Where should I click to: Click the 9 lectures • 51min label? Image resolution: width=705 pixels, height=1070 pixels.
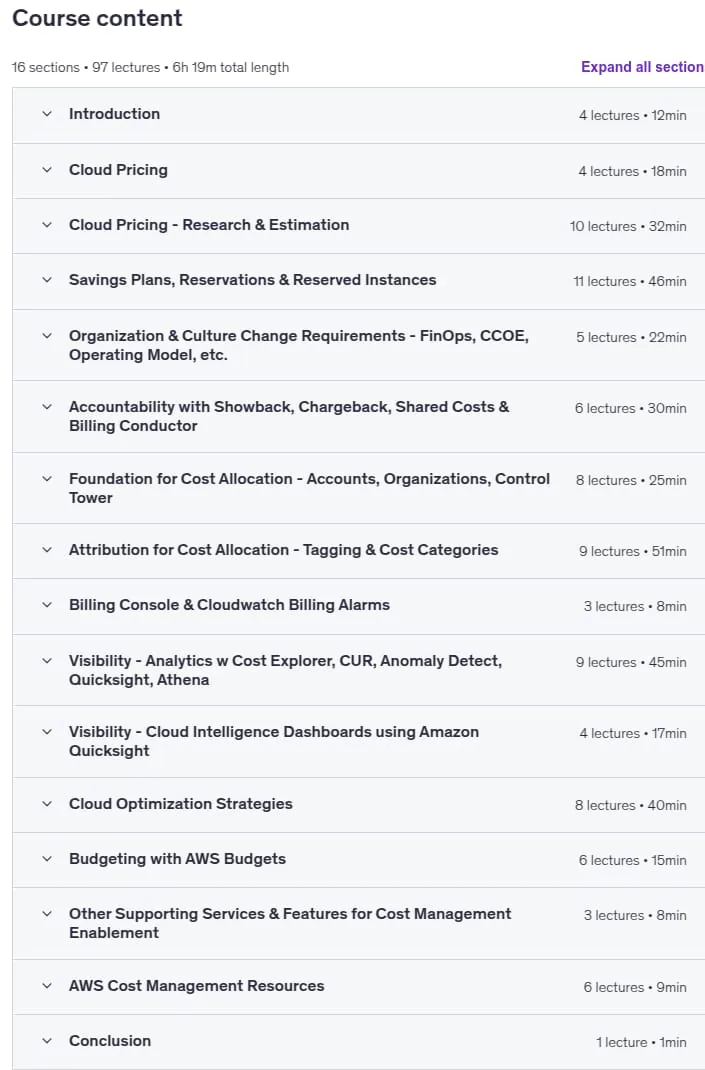point(633,551)
